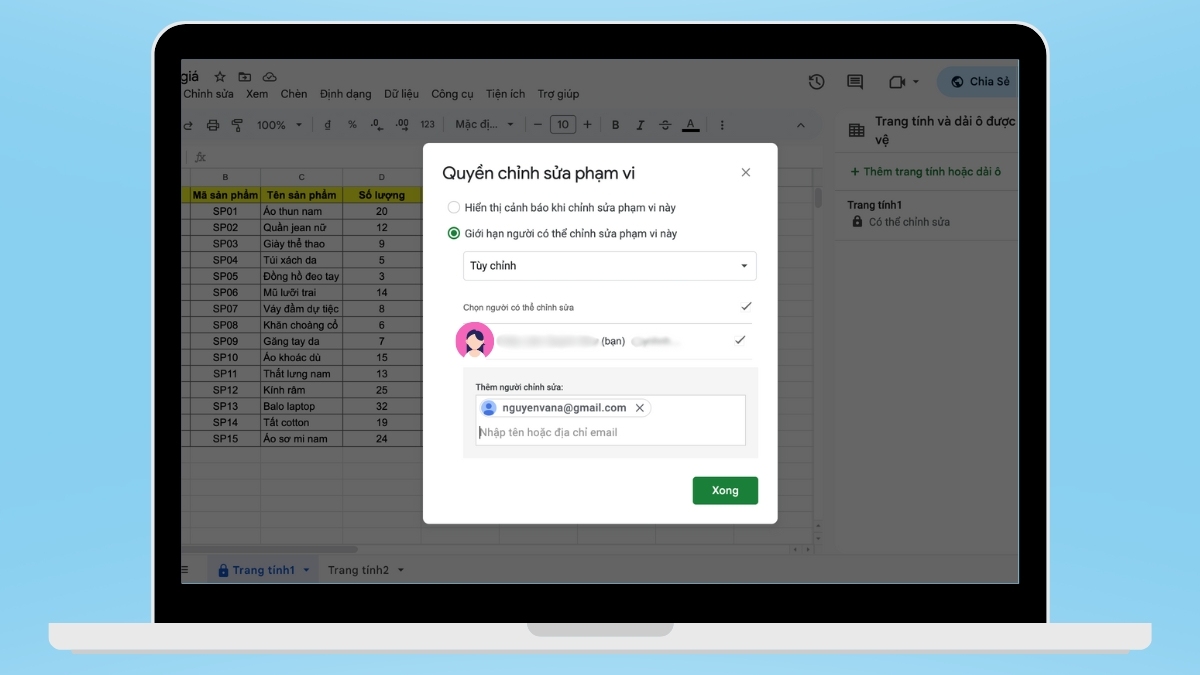Collapse the menus with up chevron
Screen dimensions: 1200x675
[x=800, y=125]
